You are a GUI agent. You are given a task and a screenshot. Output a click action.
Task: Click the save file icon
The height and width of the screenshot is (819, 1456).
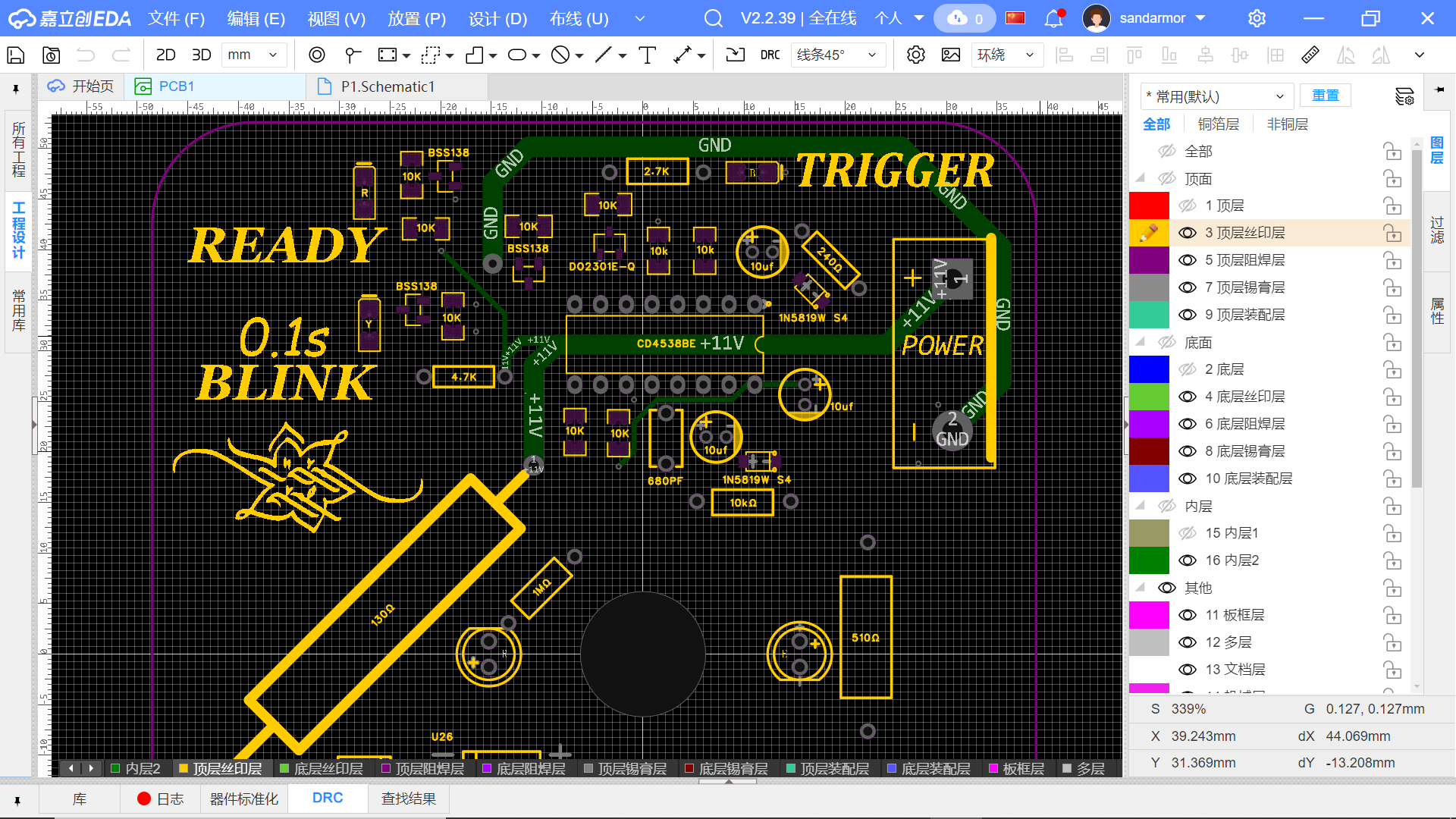[x=16, y=55]
